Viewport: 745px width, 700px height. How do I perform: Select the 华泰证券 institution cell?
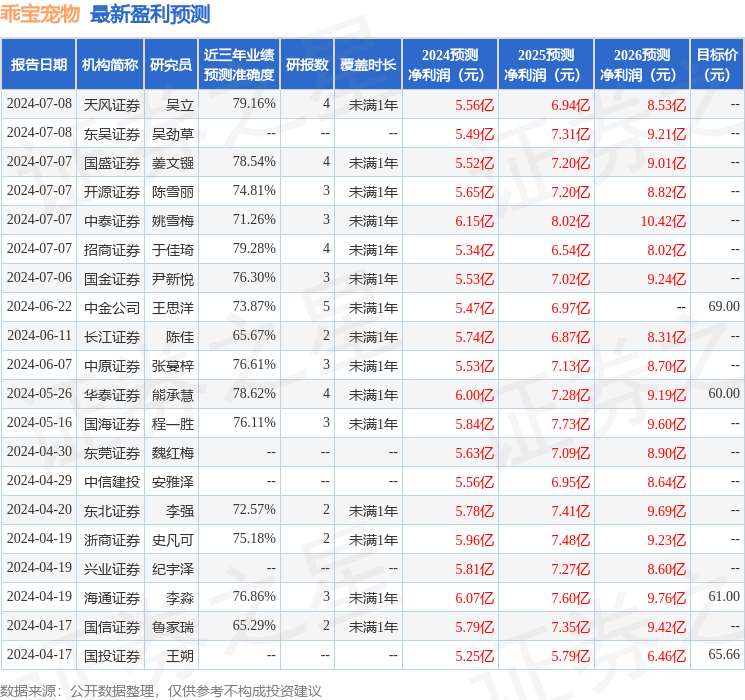[x=112, y=395]
